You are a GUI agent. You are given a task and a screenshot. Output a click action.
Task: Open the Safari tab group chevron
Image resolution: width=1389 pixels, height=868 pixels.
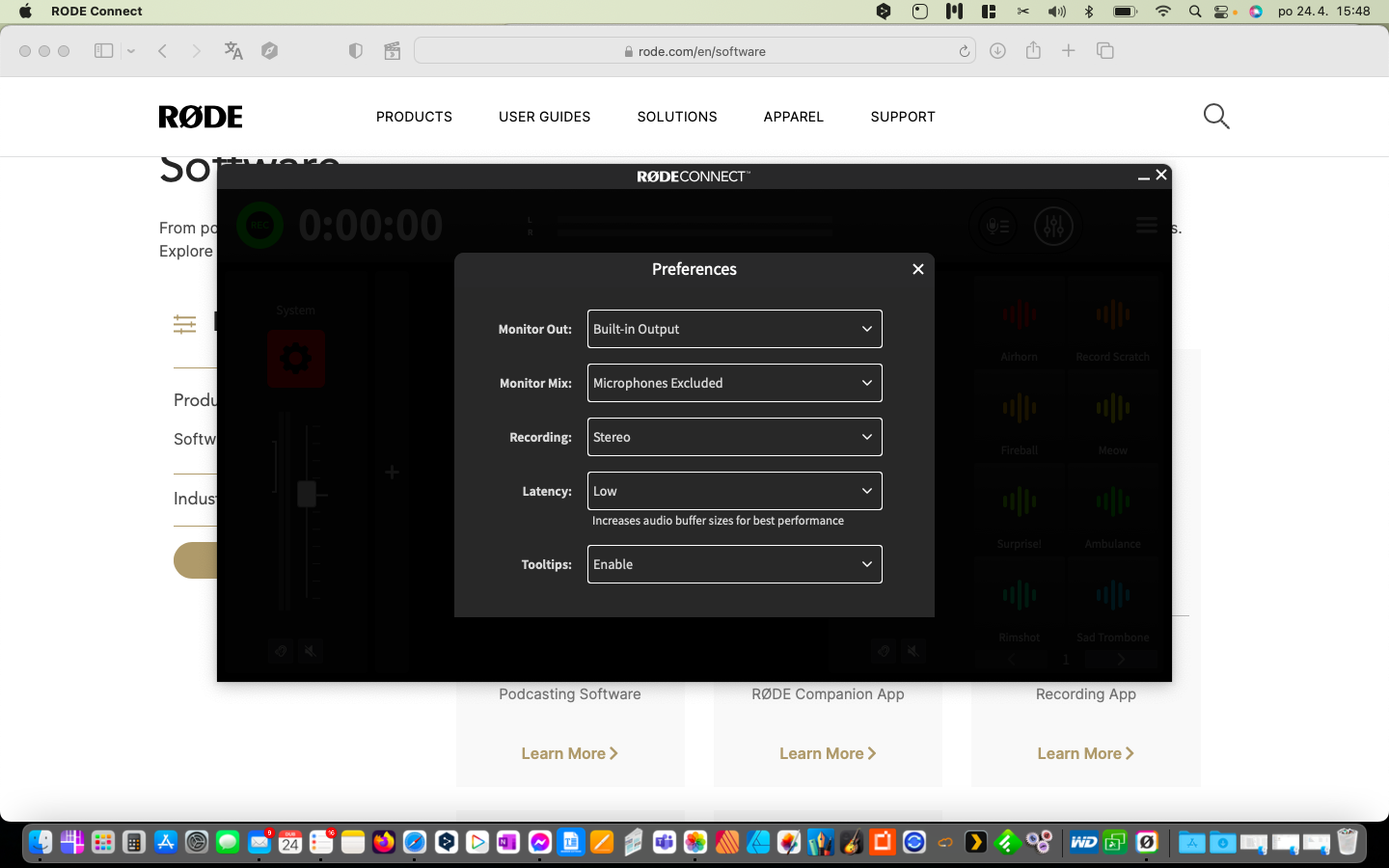(131, 51)
